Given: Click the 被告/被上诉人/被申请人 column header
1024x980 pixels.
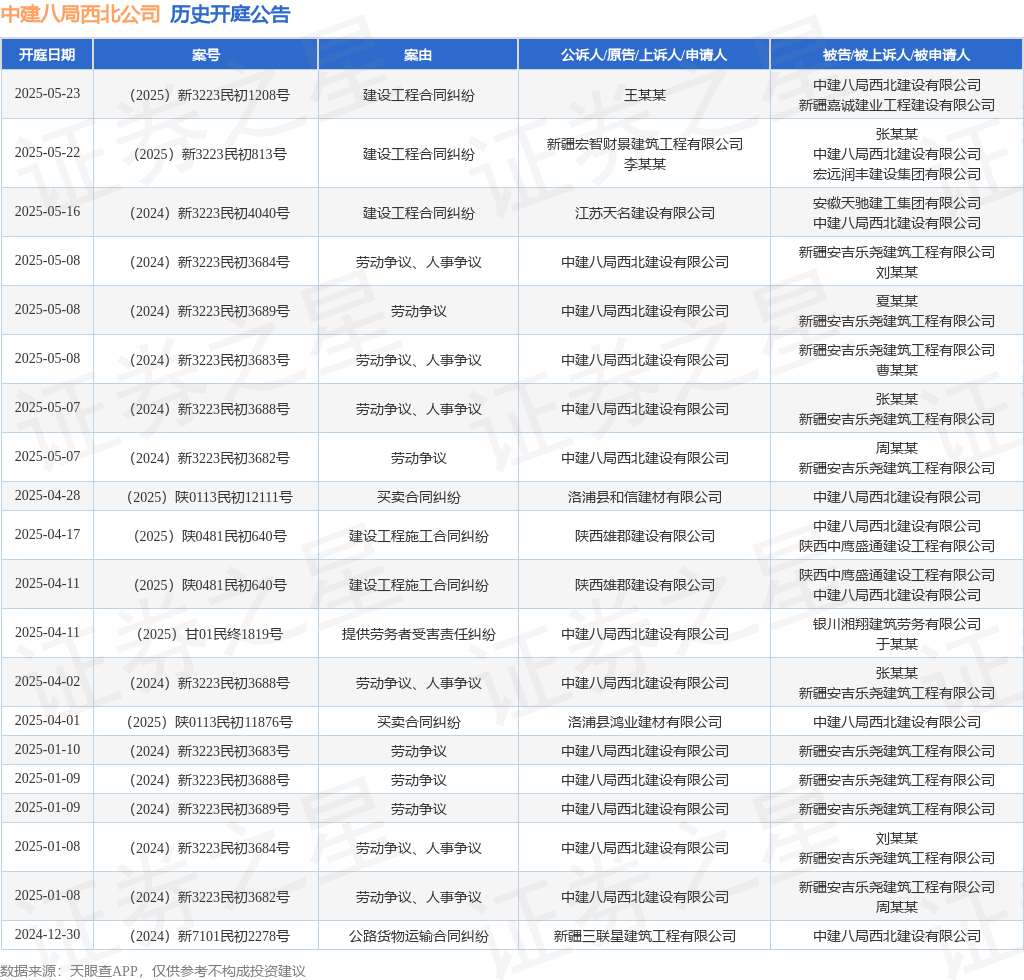Looking at the screenshot, I should pyautogui.click(x=897, y=55).
